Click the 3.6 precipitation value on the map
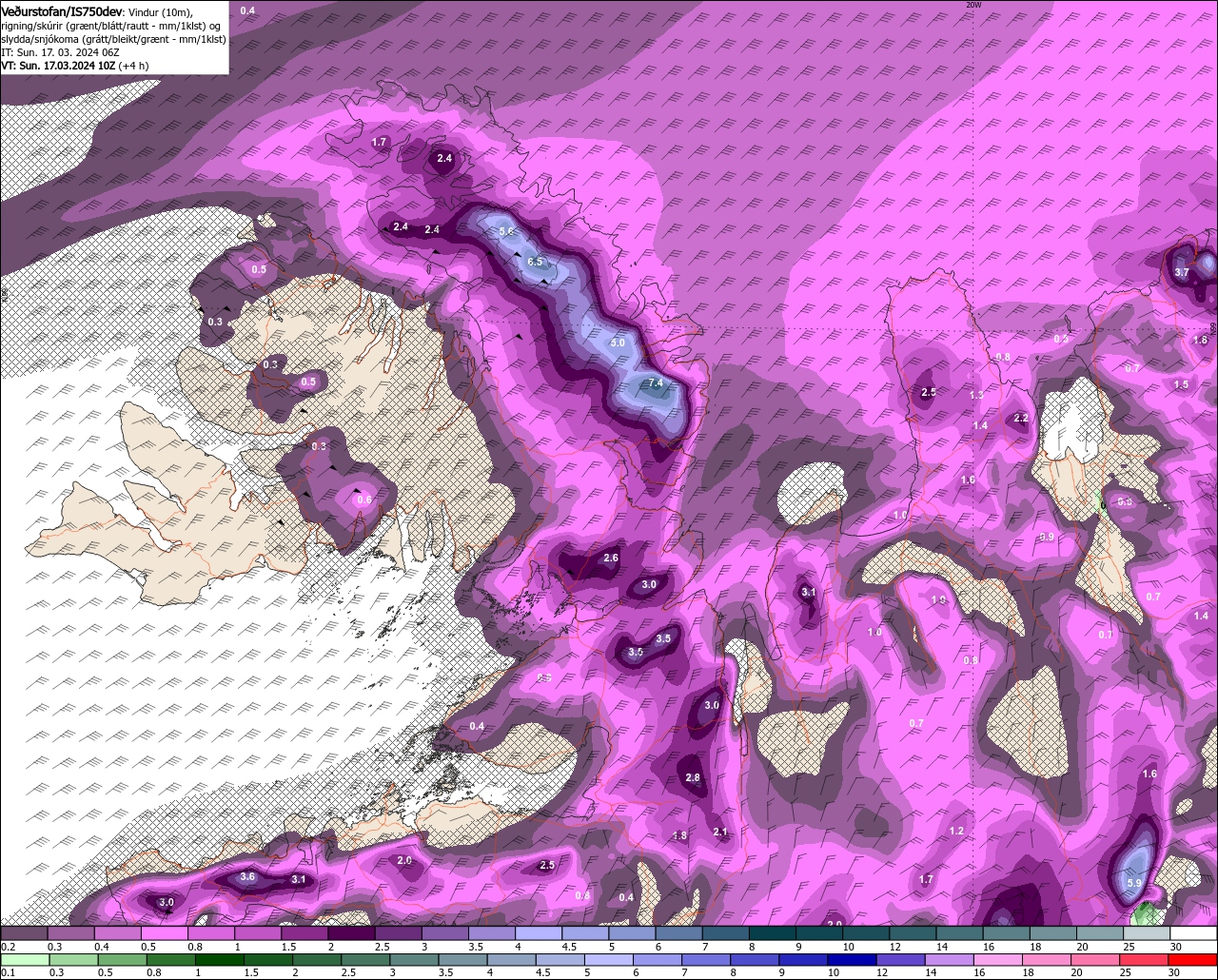 click(247, 876)
